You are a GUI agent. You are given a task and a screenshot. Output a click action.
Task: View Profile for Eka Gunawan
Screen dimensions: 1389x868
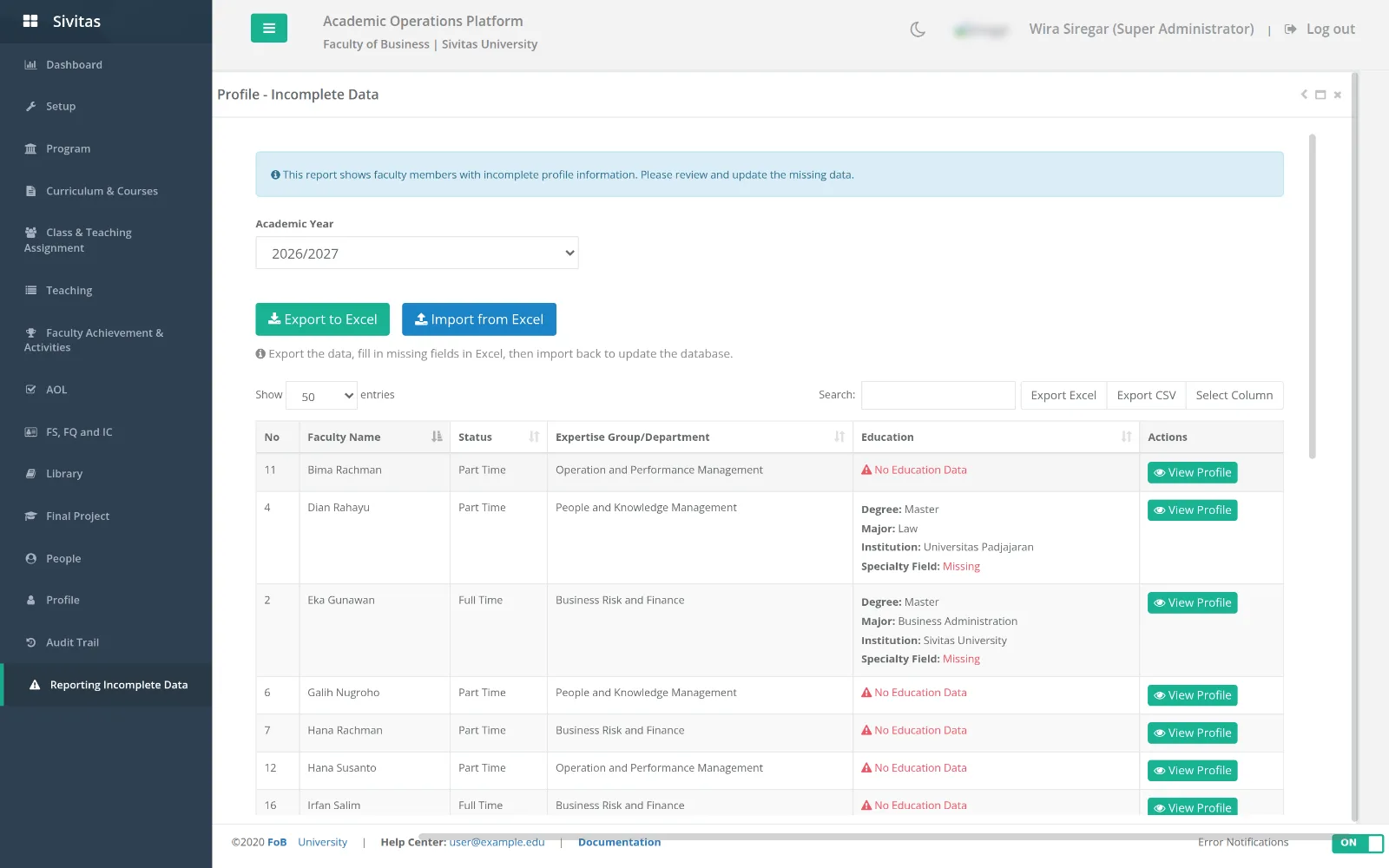pos(1192,602)
